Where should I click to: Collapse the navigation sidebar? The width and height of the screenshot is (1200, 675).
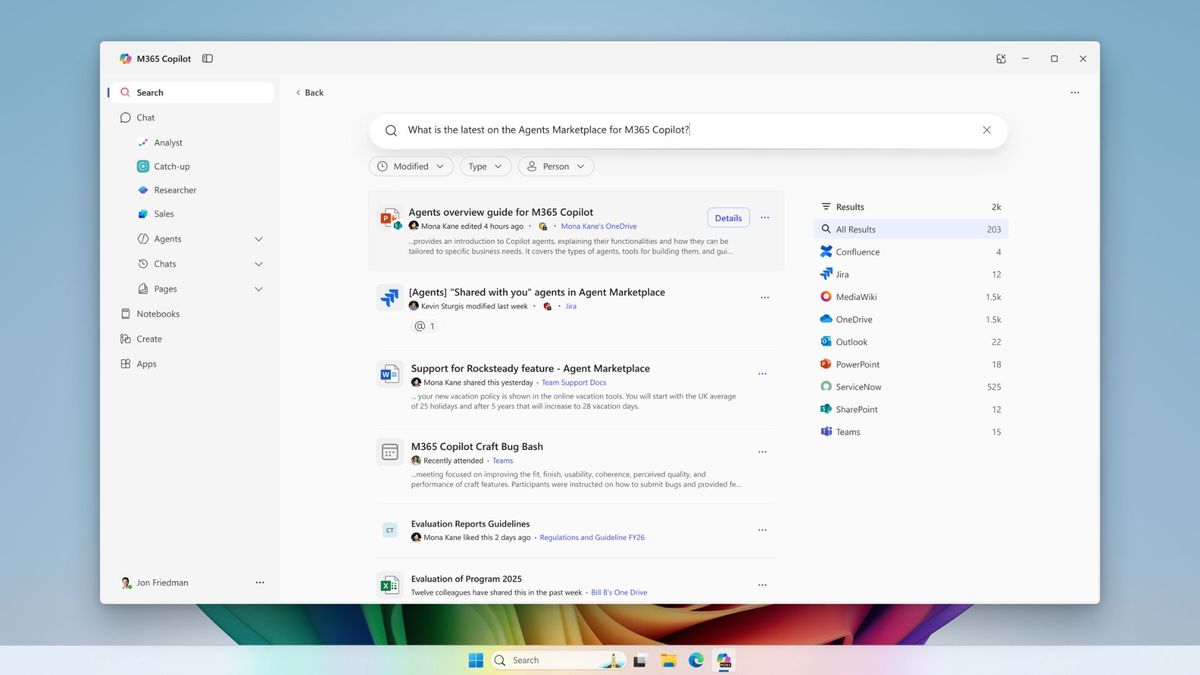coord(207,58)
